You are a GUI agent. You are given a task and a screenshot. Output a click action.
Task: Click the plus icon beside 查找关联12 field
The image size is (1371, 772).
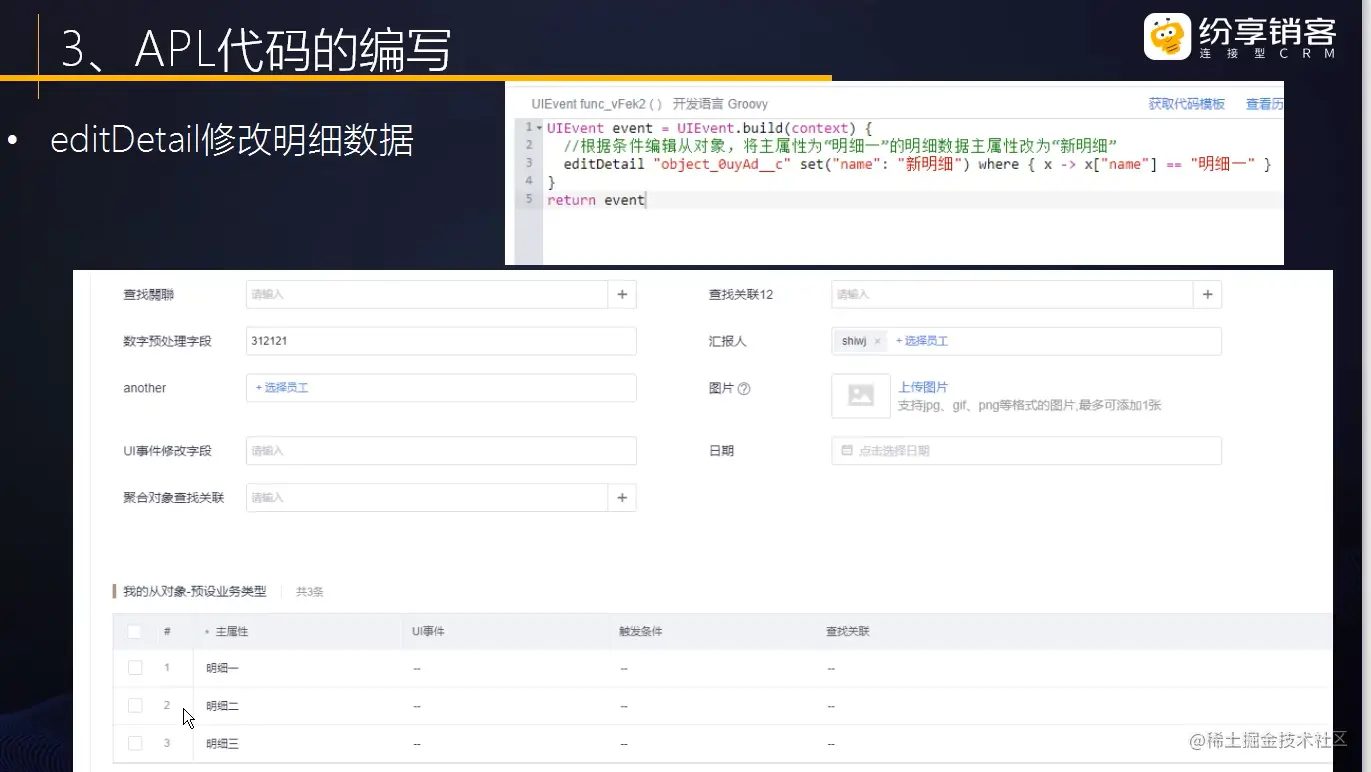[1207, 294]
